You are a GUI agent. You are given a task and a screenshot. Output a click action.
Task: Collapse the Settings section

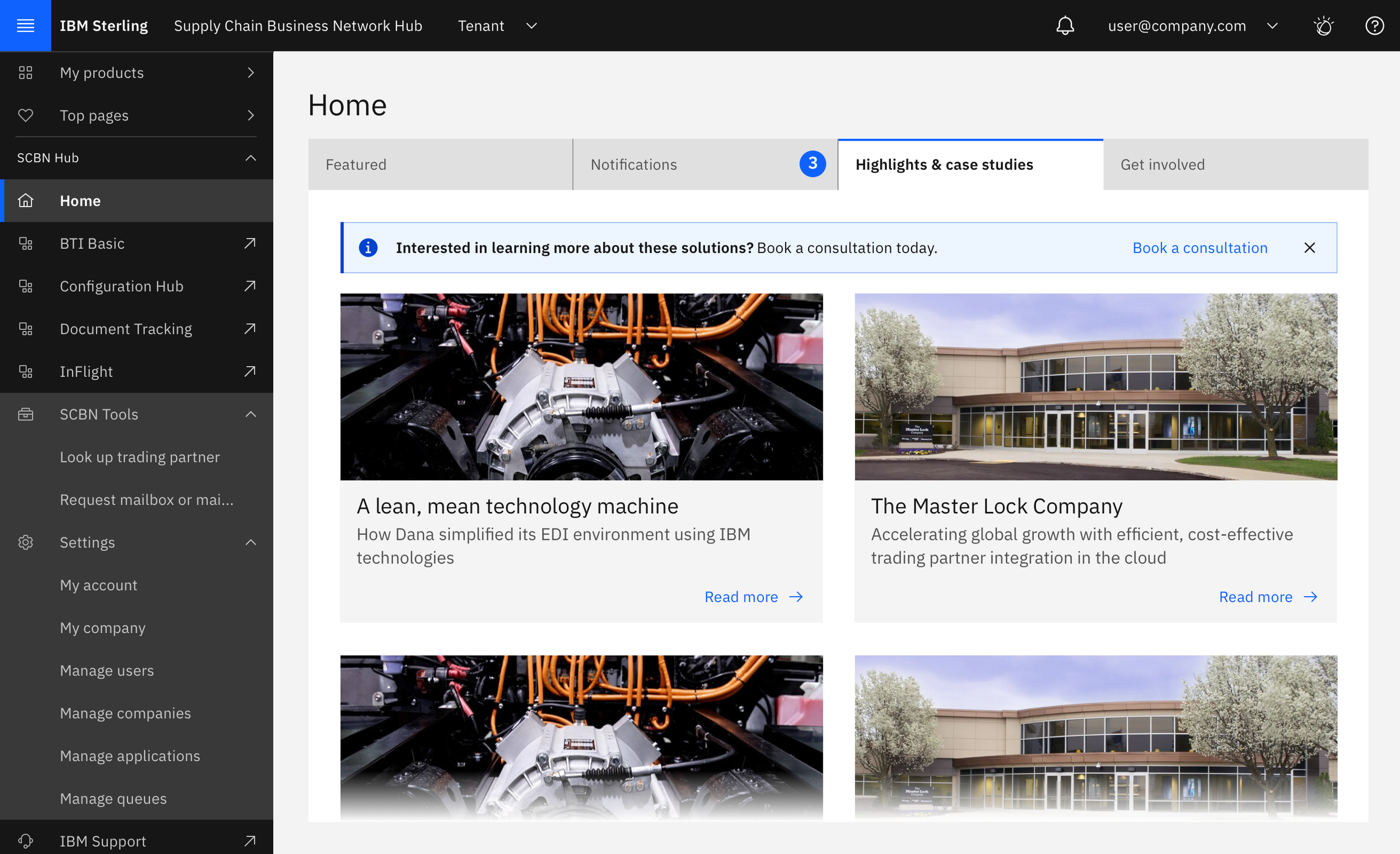click(x=250, y=542)
